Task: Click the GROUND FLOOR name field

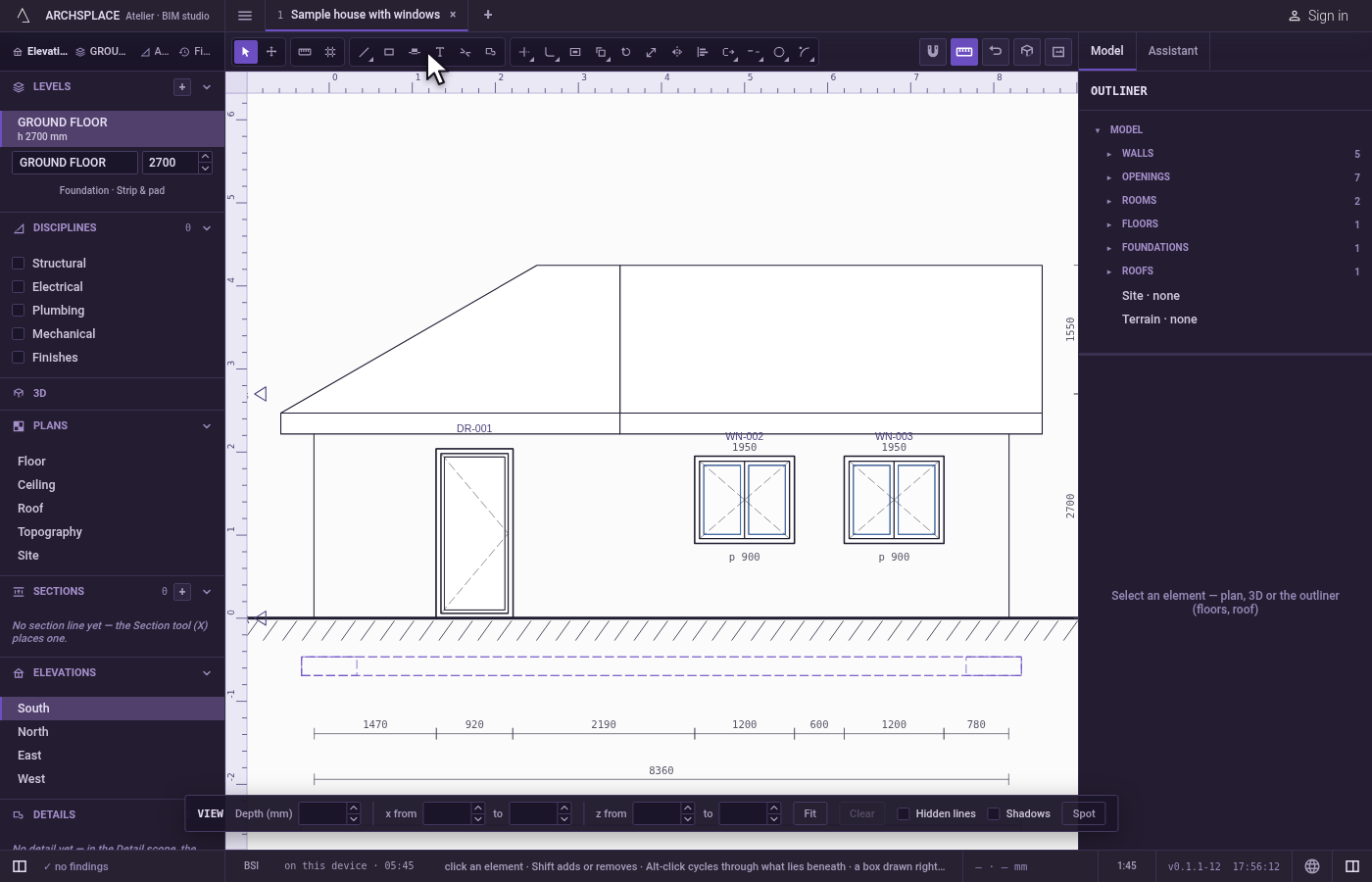Action: point(74,163)
